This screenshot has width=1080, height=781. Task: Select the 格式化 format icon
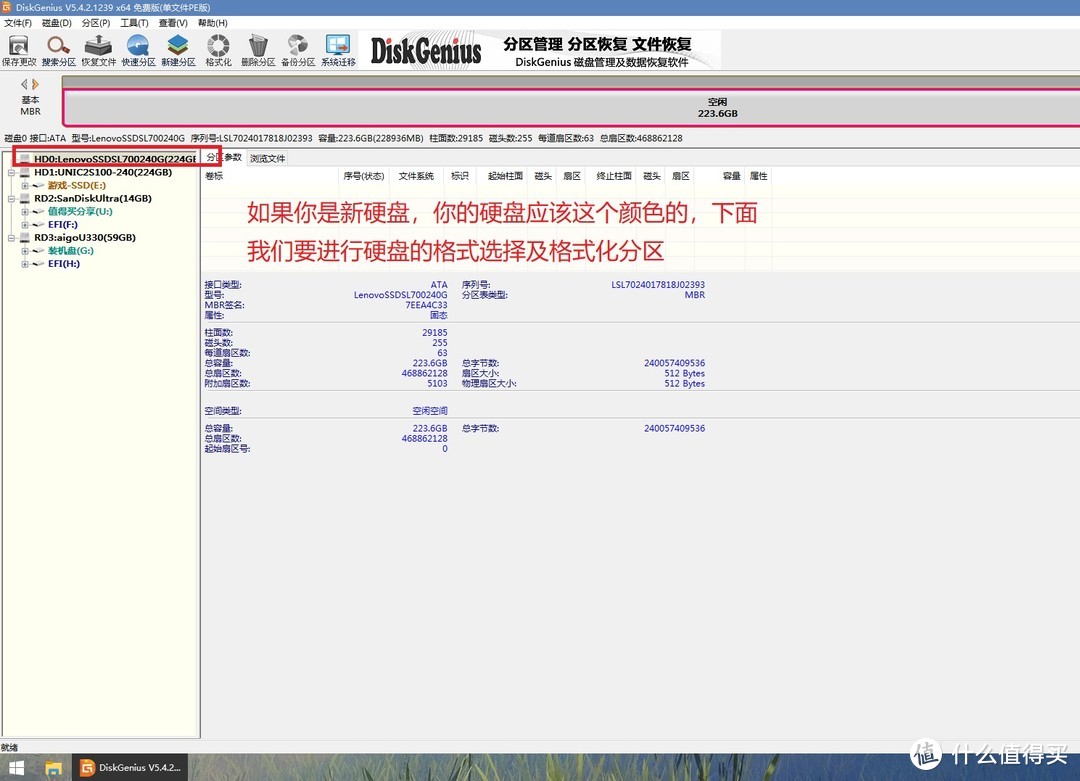pos(218,49)
